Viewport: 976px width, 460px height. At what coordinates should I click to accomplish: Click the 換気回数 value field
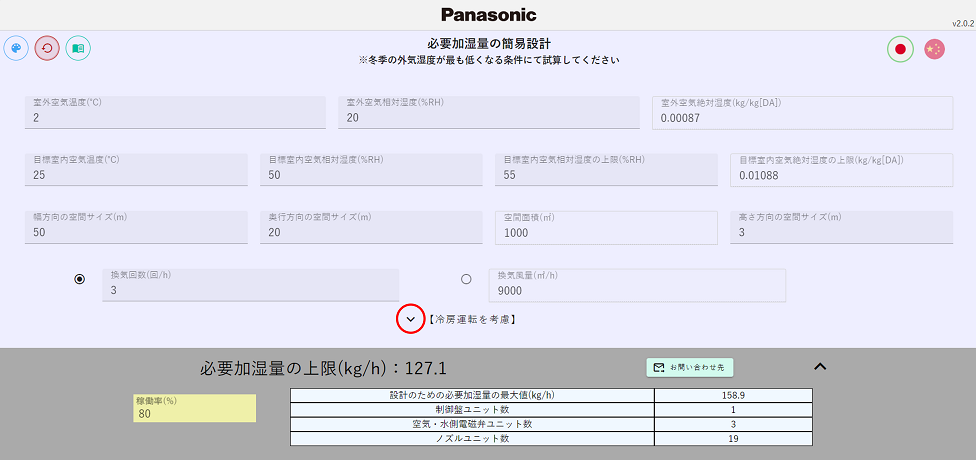coord(250,290)
